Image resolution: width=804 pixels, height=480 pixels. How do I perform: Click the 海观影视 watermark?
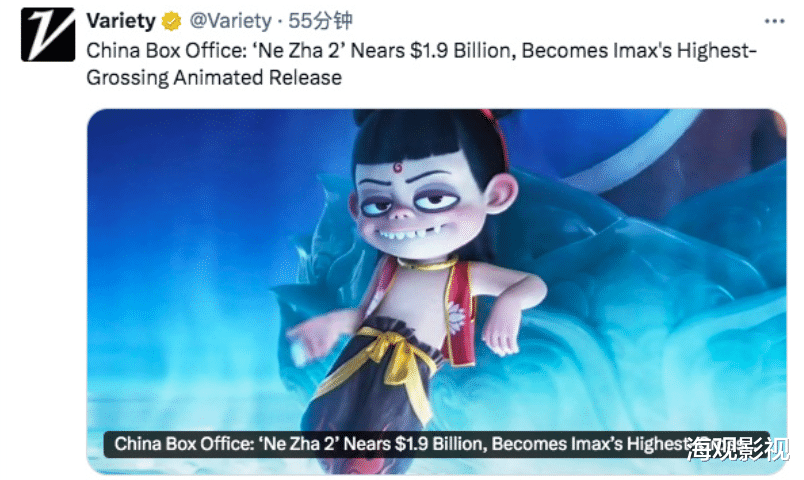738,449
